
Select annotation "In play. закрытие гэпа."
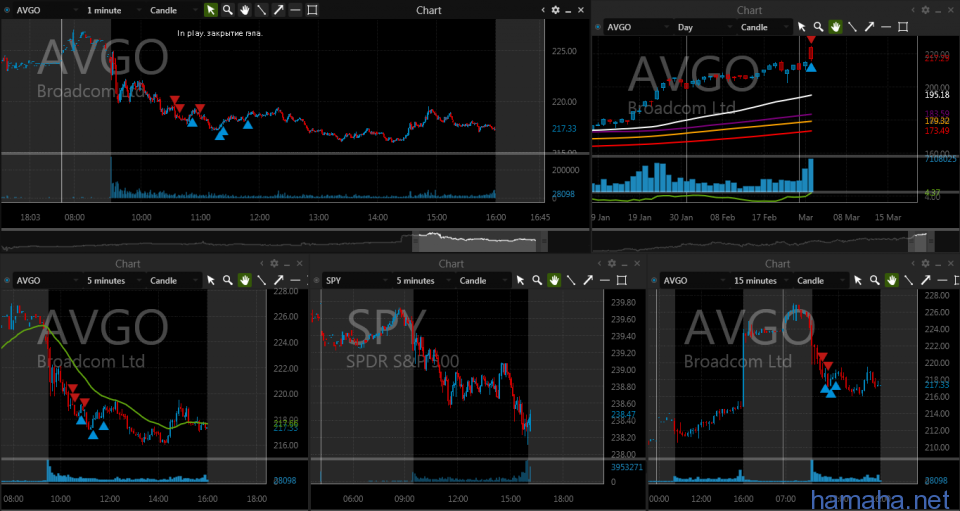pyautogui.click(x=220, y=34)
